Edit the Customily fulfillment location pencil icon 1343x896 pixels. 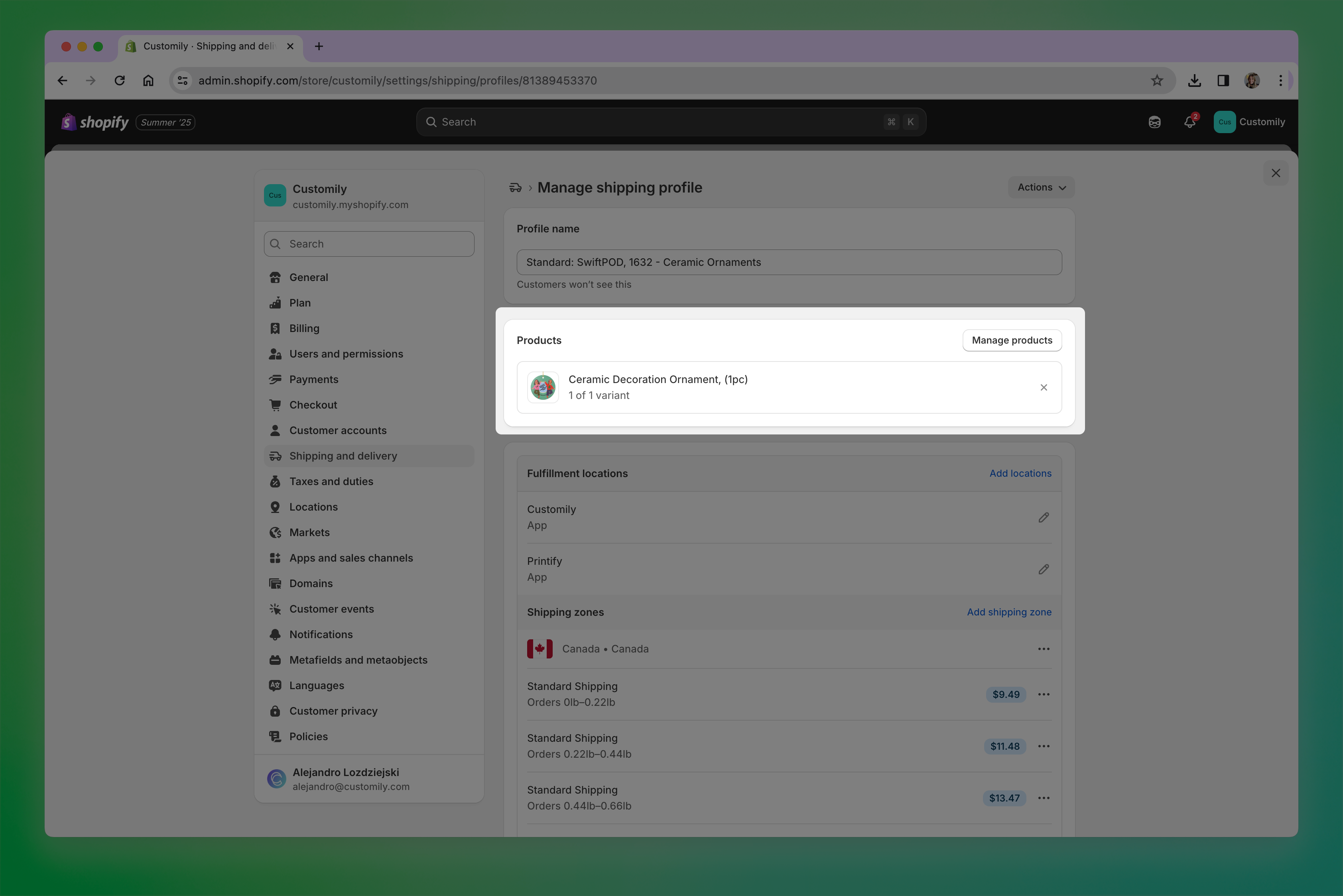(1044, 517)
